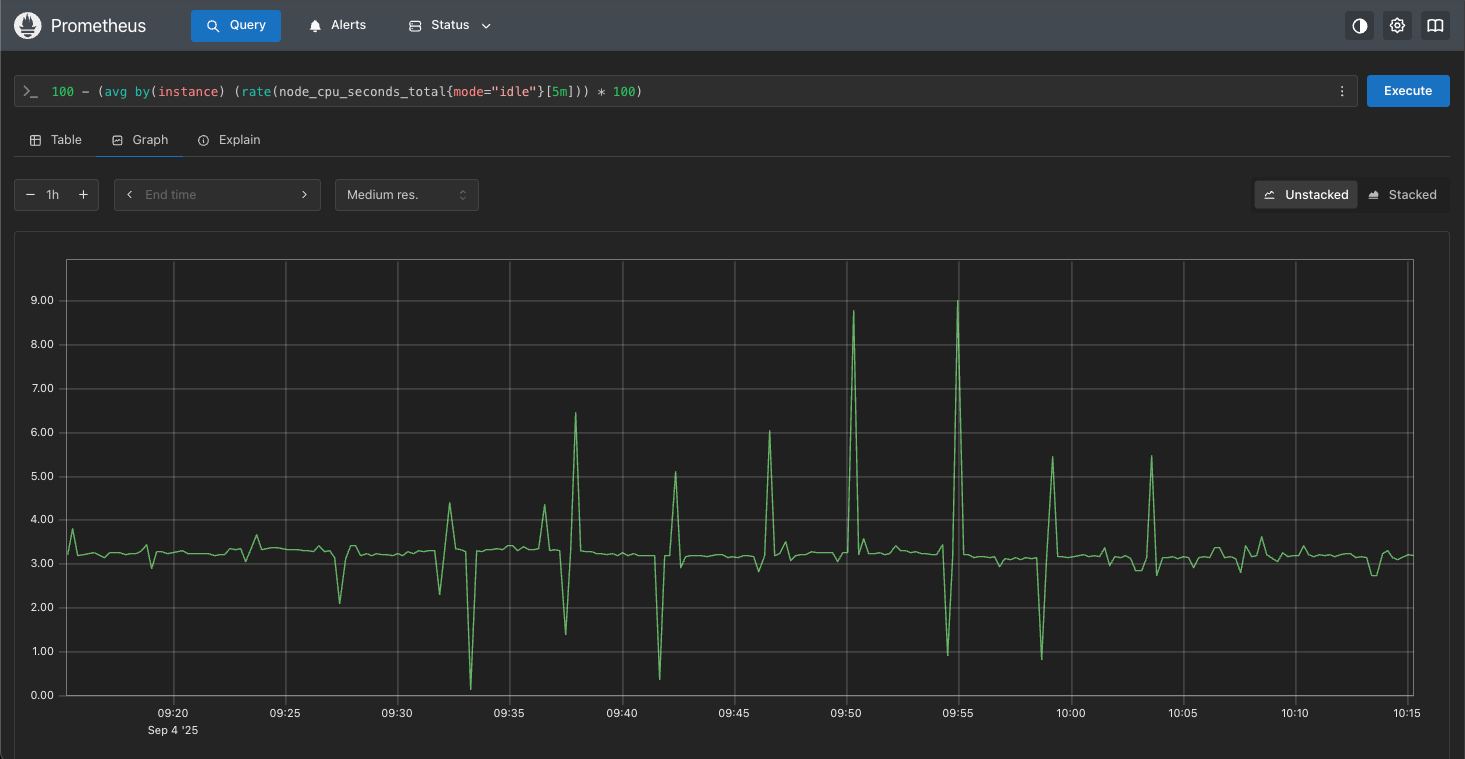Increase the time range with plus icon
This screenshot has height=759, width=1465.
pos(83,195)
